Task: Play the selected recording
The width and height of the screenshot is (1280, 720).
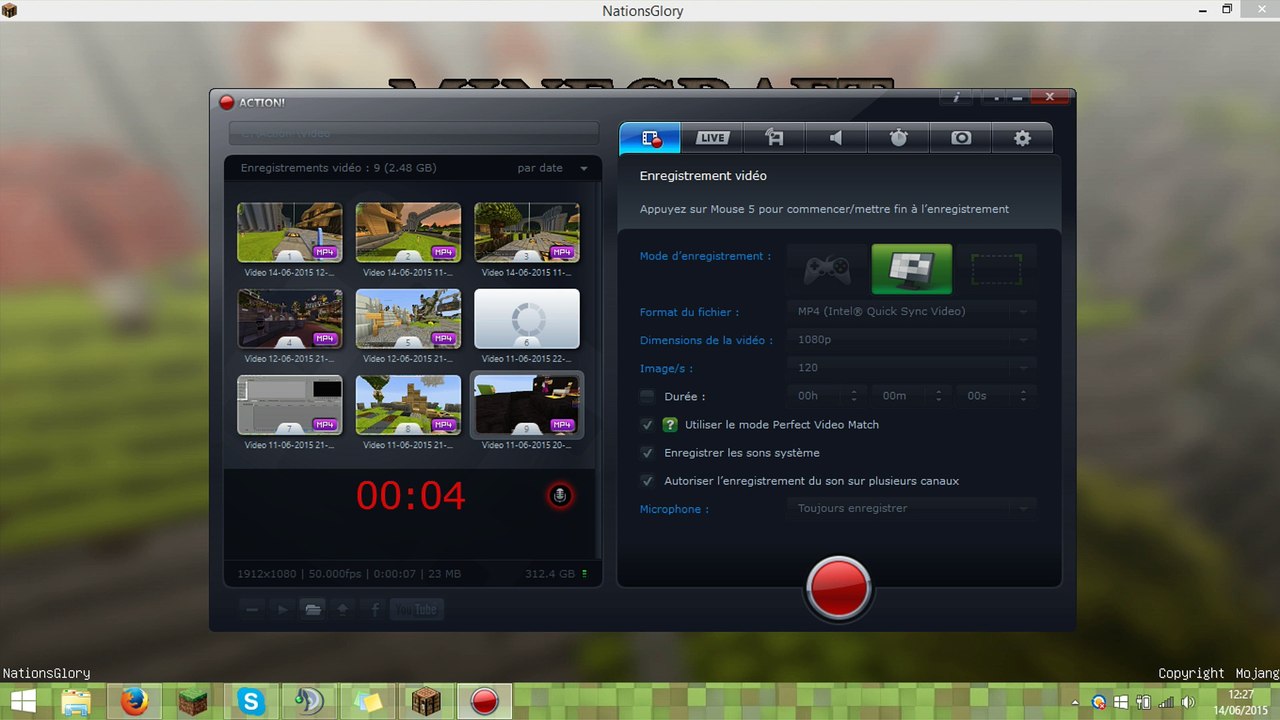Action: coord(283,609)
